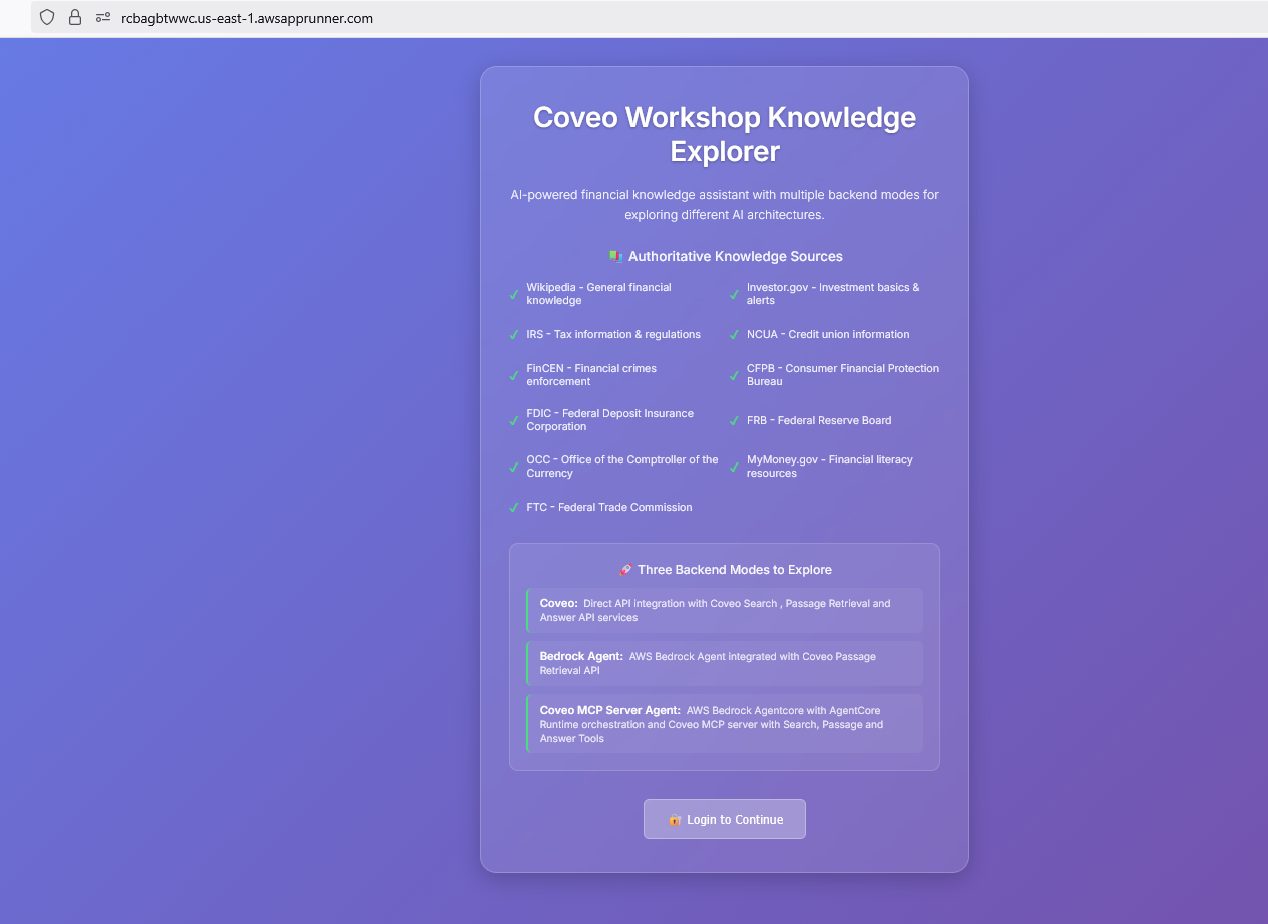Click the Login to Continue button

coord(724,818)
